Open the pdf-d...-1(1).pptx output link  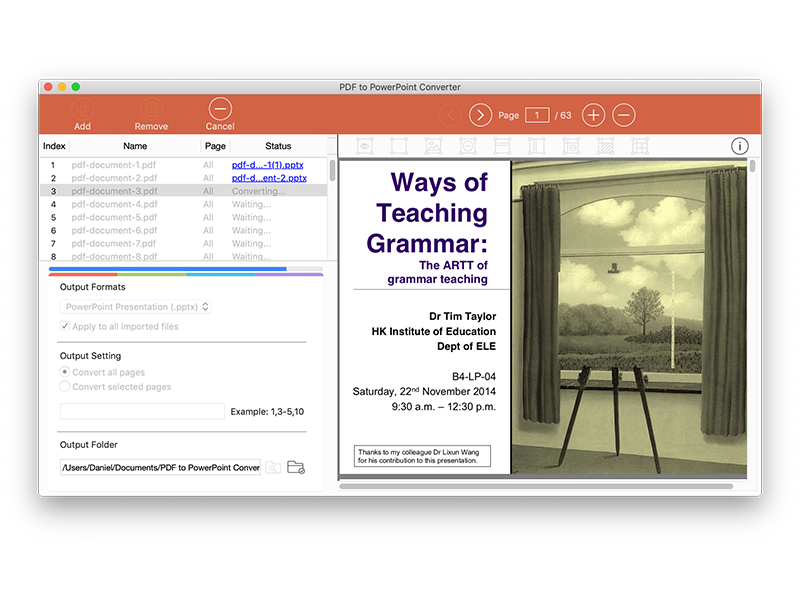point(267,165)
